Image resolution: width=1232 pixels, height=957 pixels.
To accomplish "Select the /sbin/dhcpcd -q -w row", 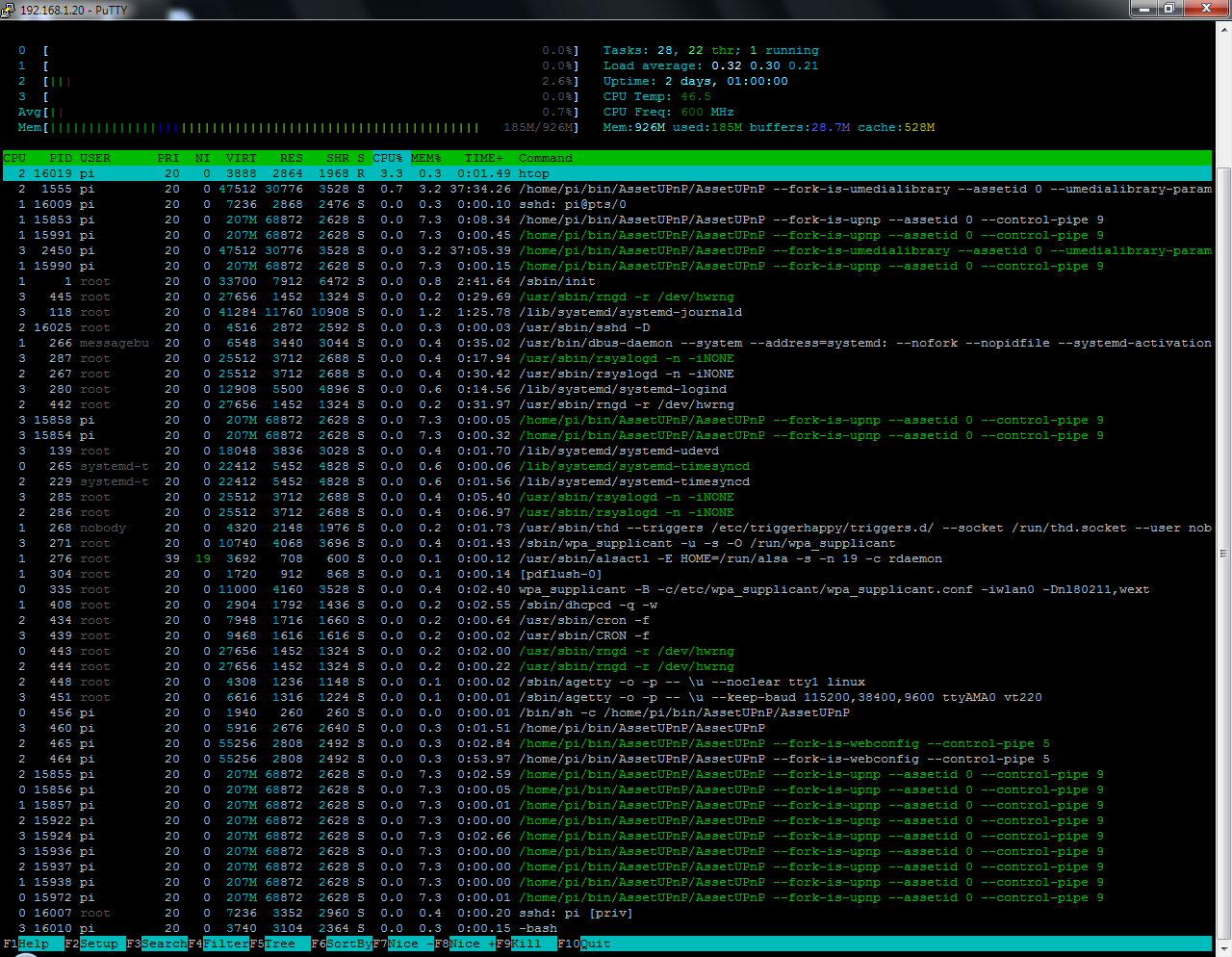I will 607,605.
